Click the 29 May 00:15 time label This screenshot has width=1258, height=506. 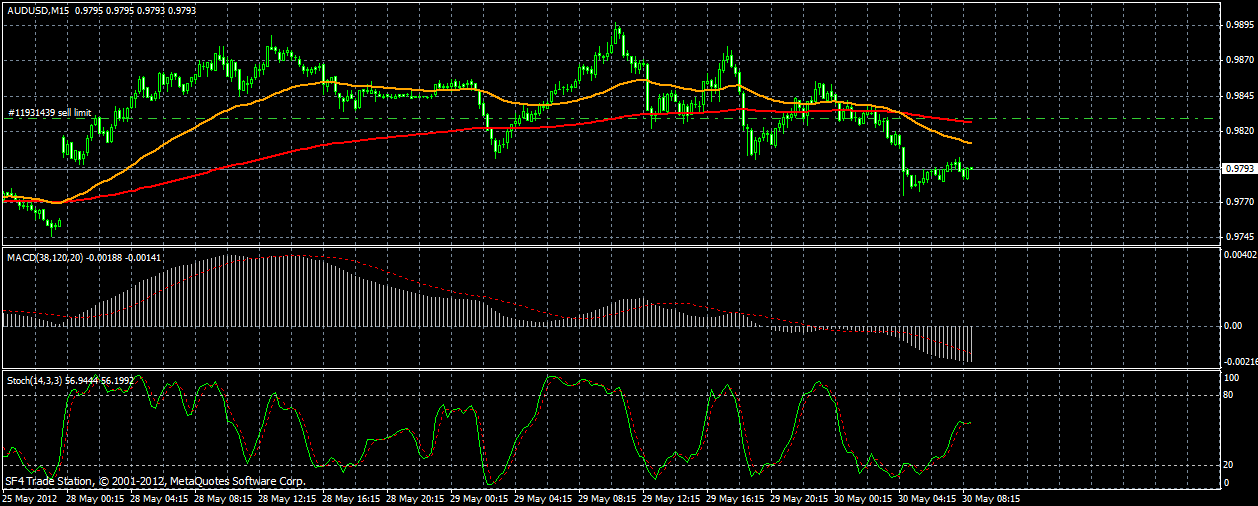477,497
